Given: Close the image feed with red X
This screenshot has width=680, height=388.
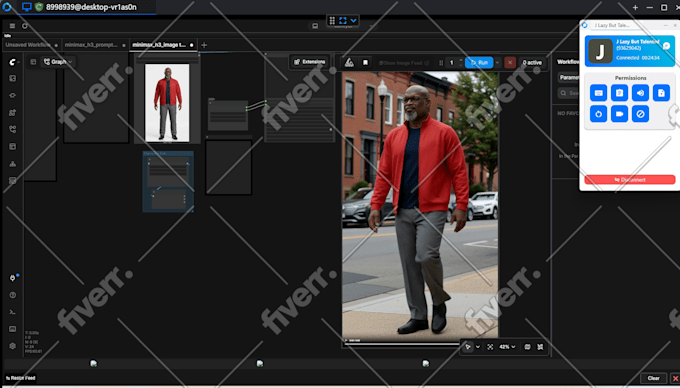Looking at the screenshot, I should (x=675, y=378).
